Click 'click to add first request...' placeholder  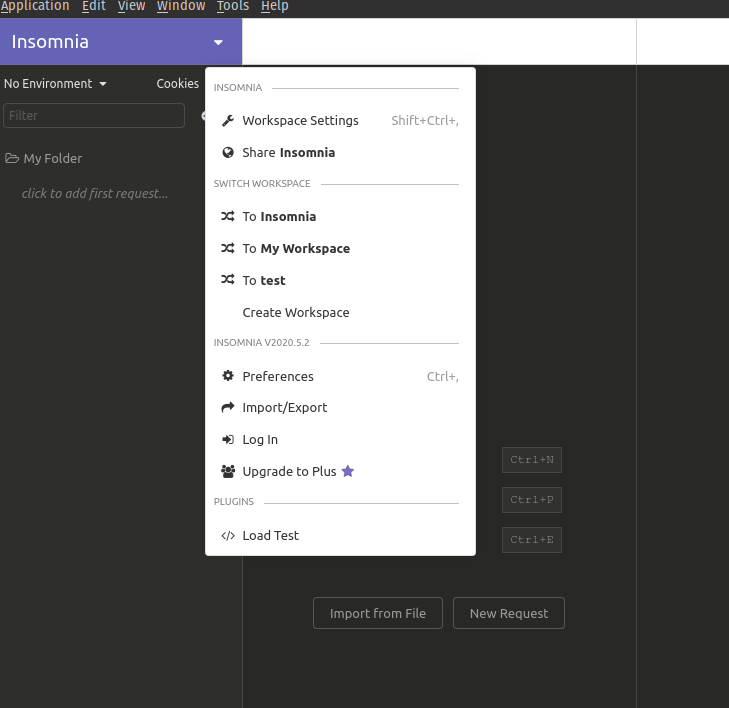tap(95, 193)
